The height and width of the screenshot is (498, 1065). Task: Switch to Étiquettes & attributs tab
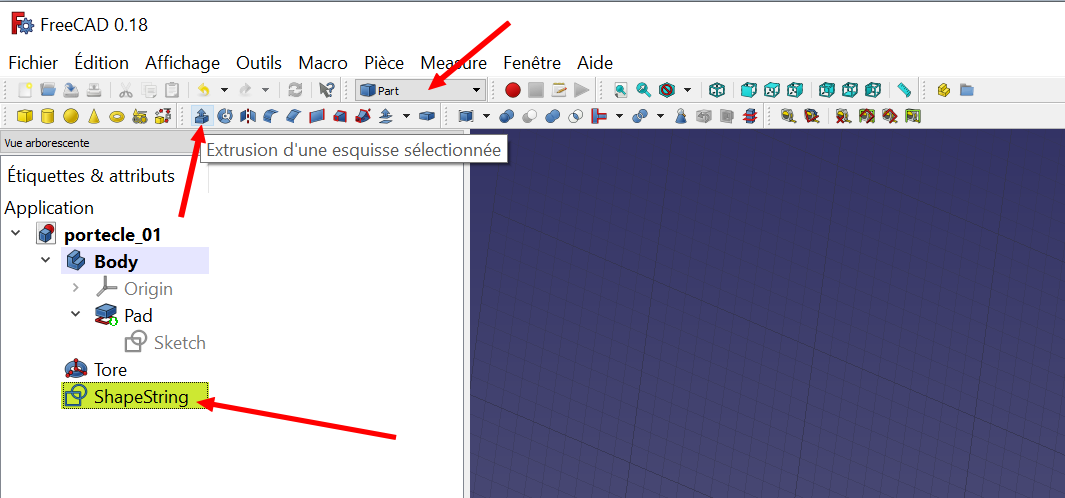(x=91, y=175)
